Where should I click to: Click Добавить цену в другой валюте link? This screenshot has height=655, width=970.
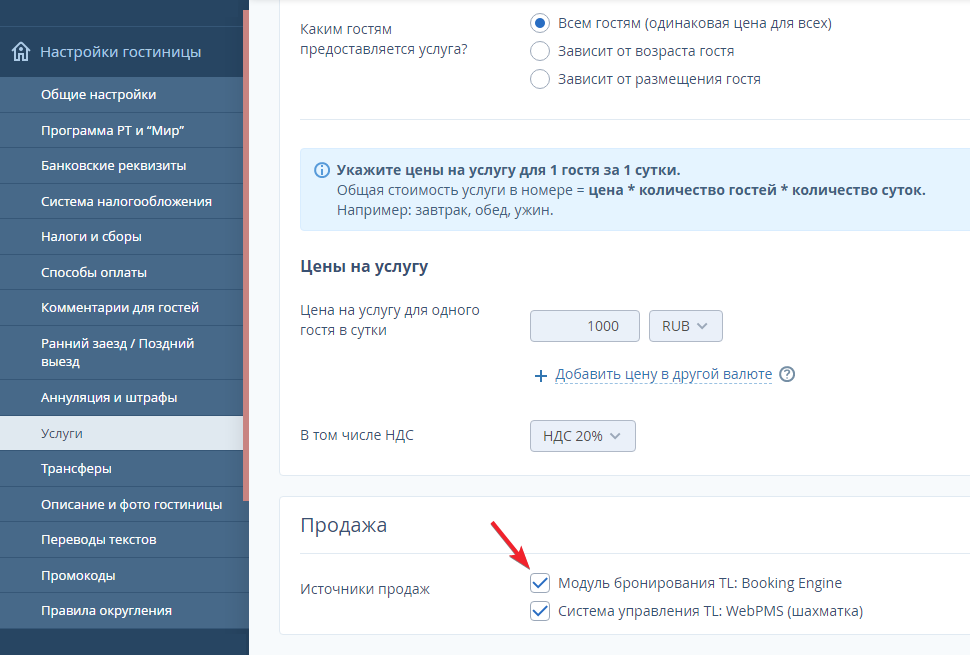[x=663, y=374]
